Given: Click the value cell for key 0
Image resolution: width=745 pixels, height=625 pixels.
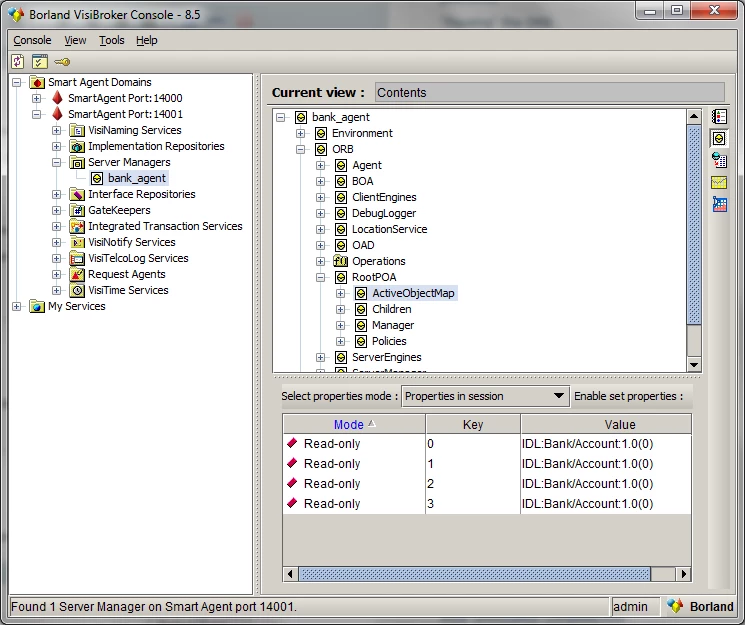Looking at the screenshot, I should click(606, 443).
